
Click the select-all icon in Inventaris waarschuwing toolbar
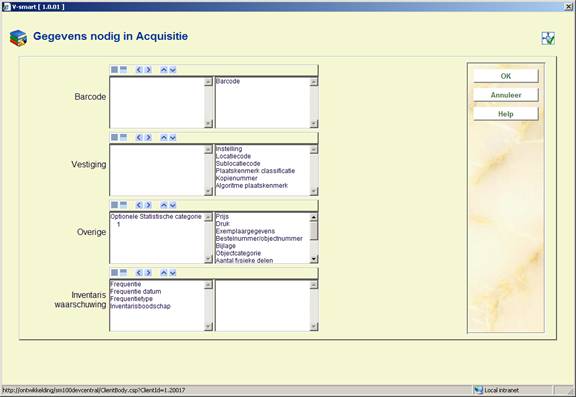(115, 273)
